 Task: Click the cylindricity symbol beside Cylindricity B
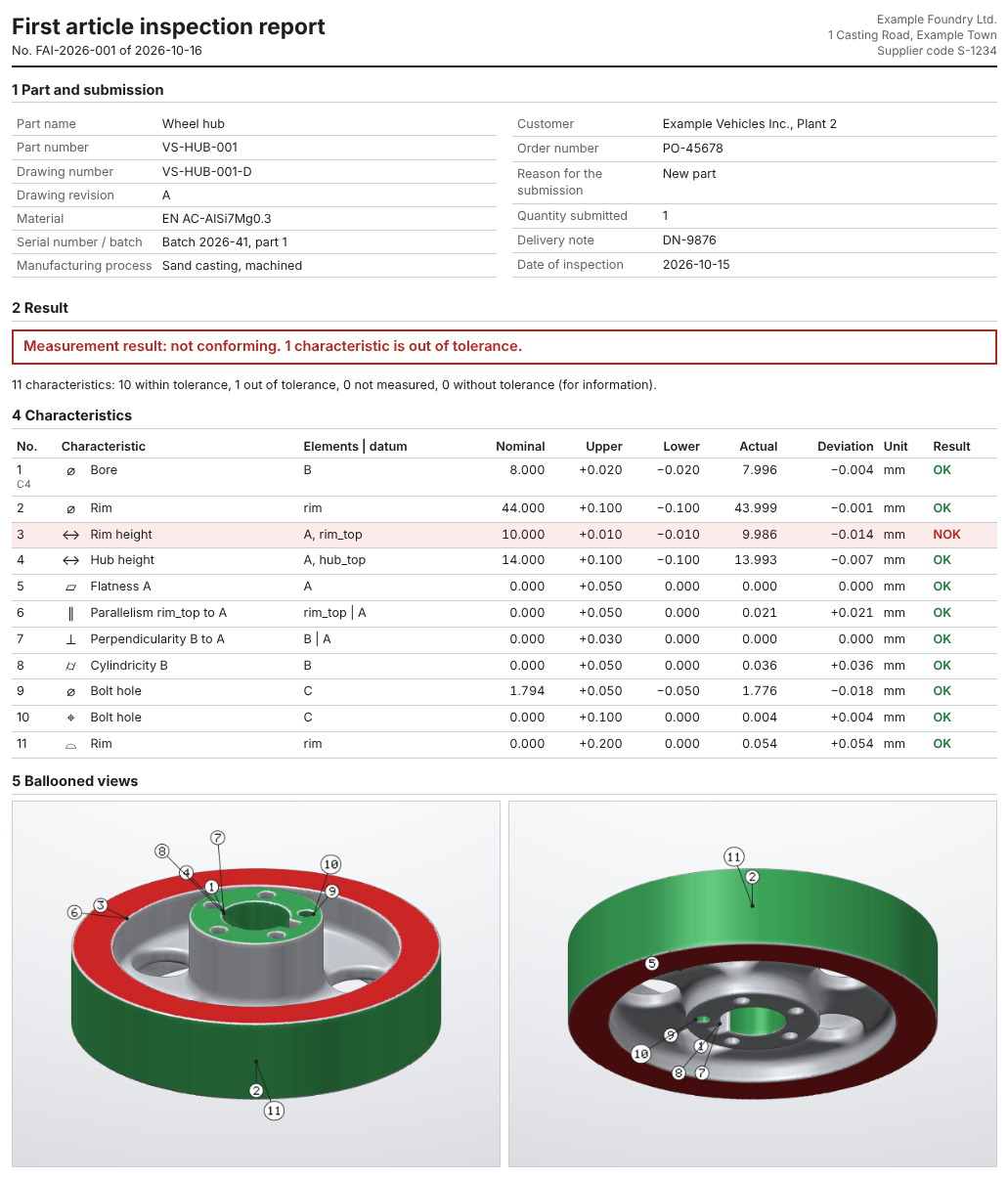(70, 666)
